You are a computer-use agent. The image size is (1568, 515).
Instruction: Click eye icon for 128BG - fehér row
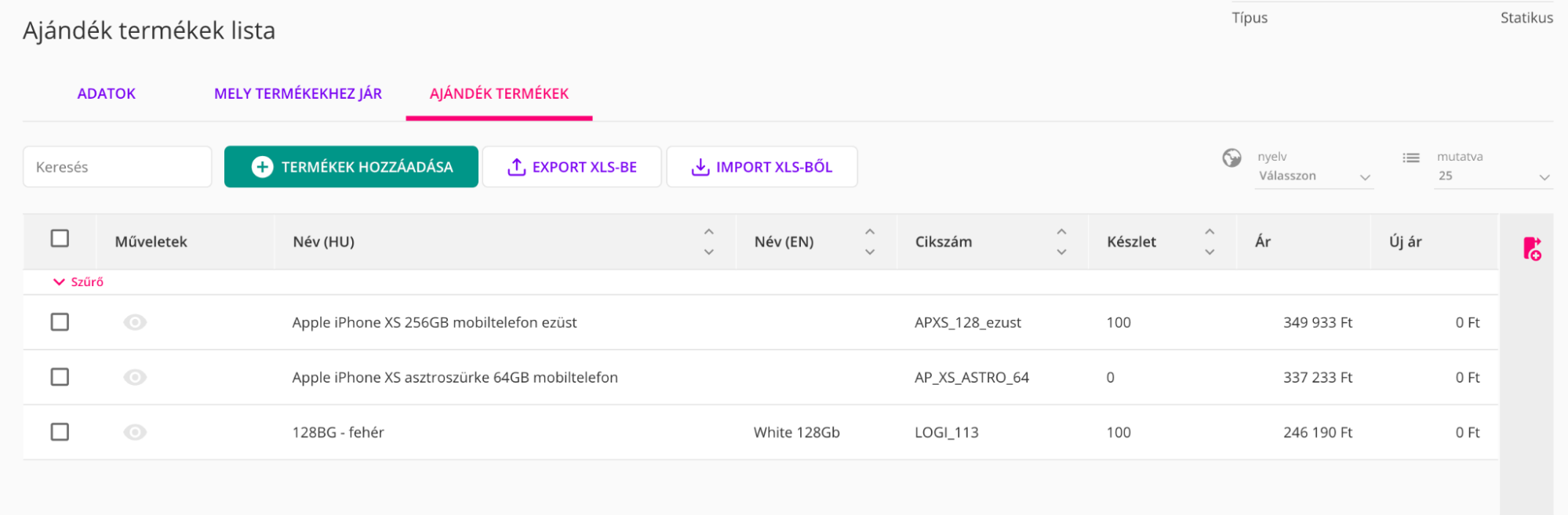click(x=135, y=432)
